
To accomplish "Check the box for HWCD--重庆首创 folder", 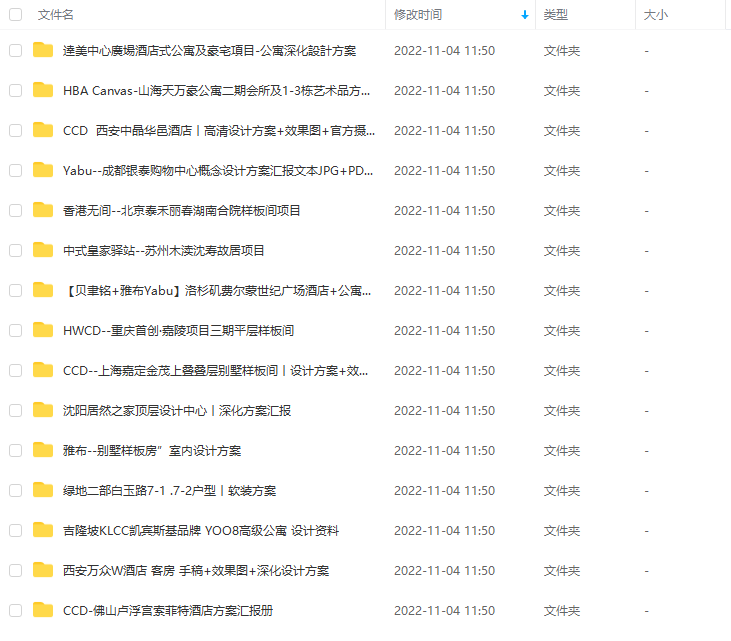I will pyautogui.click(x=15, y=331).
